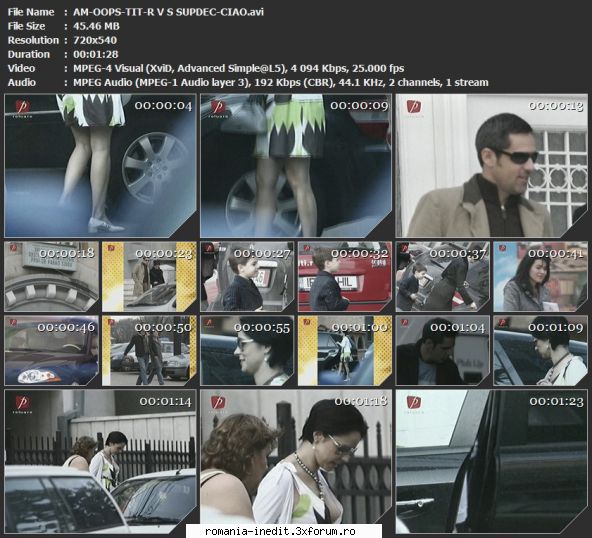Select the thumbnail at 00:00:27
Image resolution: width=592 pixels, height=538 pixels.
[247, 277]
